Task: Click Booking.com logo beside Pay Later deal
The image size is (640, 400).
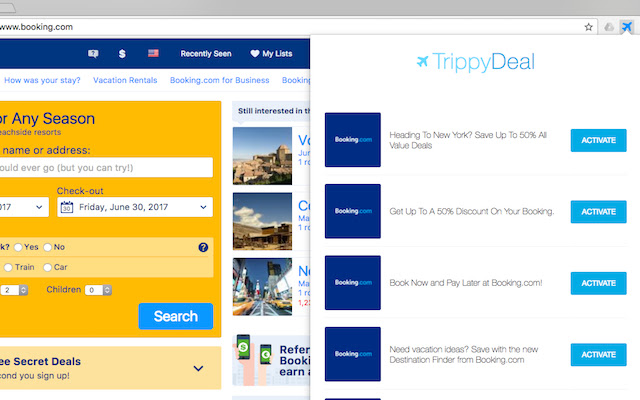Action: pos(353,282)
